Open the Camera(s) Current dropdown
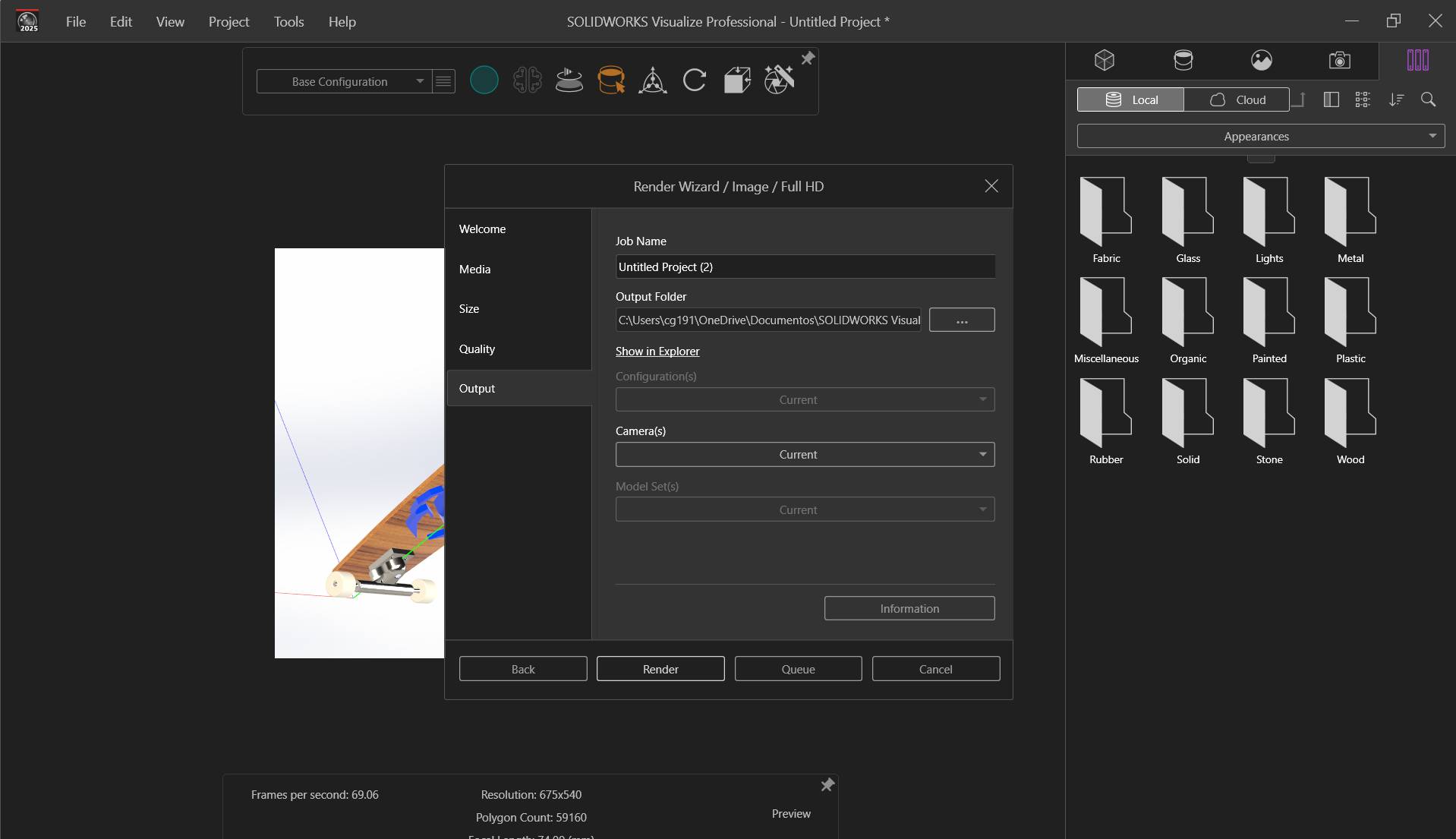The width and height of the screenshot is (1456, 839). 804,454
